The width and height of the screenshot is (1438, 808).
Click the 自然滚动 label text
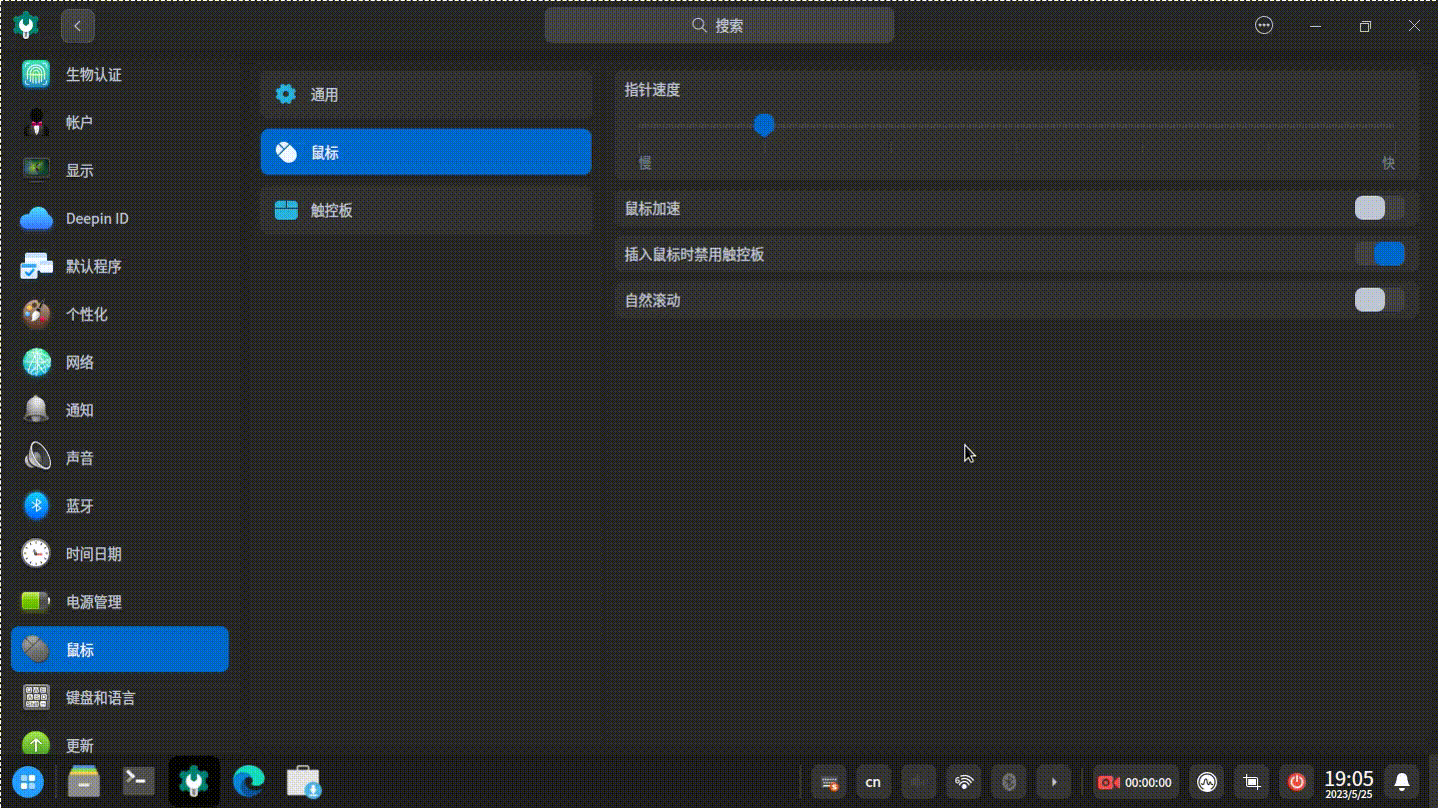coord(652,301)
